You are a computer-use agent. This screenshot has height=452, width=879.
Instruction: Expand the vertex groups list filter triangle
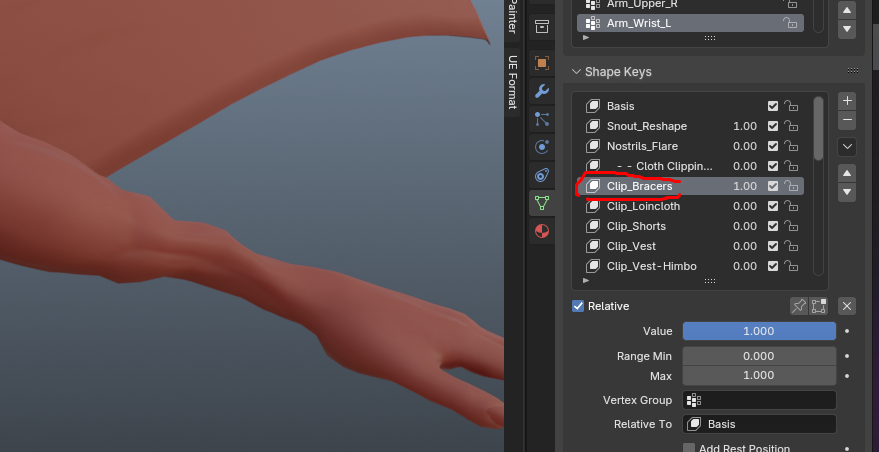(x=586, y=38)
